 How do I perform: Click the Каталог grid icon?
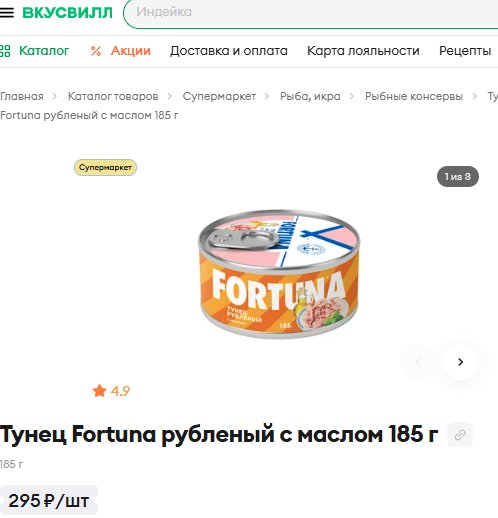[5, 51]
